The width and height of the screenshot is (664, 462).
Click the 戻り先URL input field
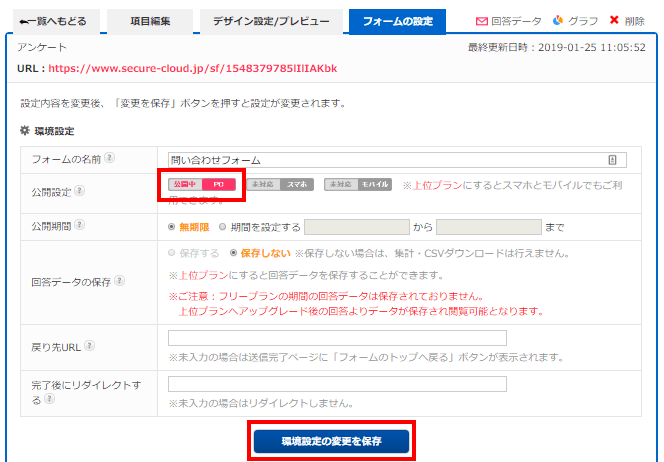[337, 338]
